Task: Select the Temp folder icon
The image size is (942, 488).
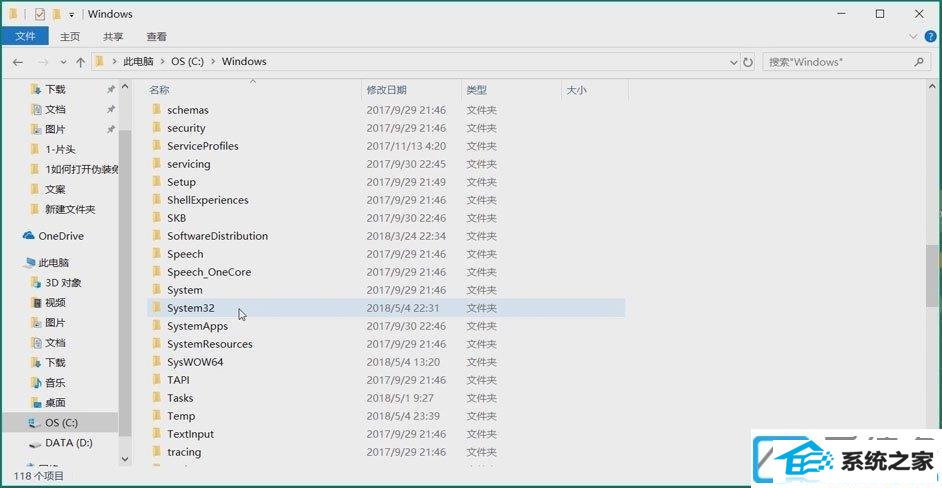Action: pos(156,416)
